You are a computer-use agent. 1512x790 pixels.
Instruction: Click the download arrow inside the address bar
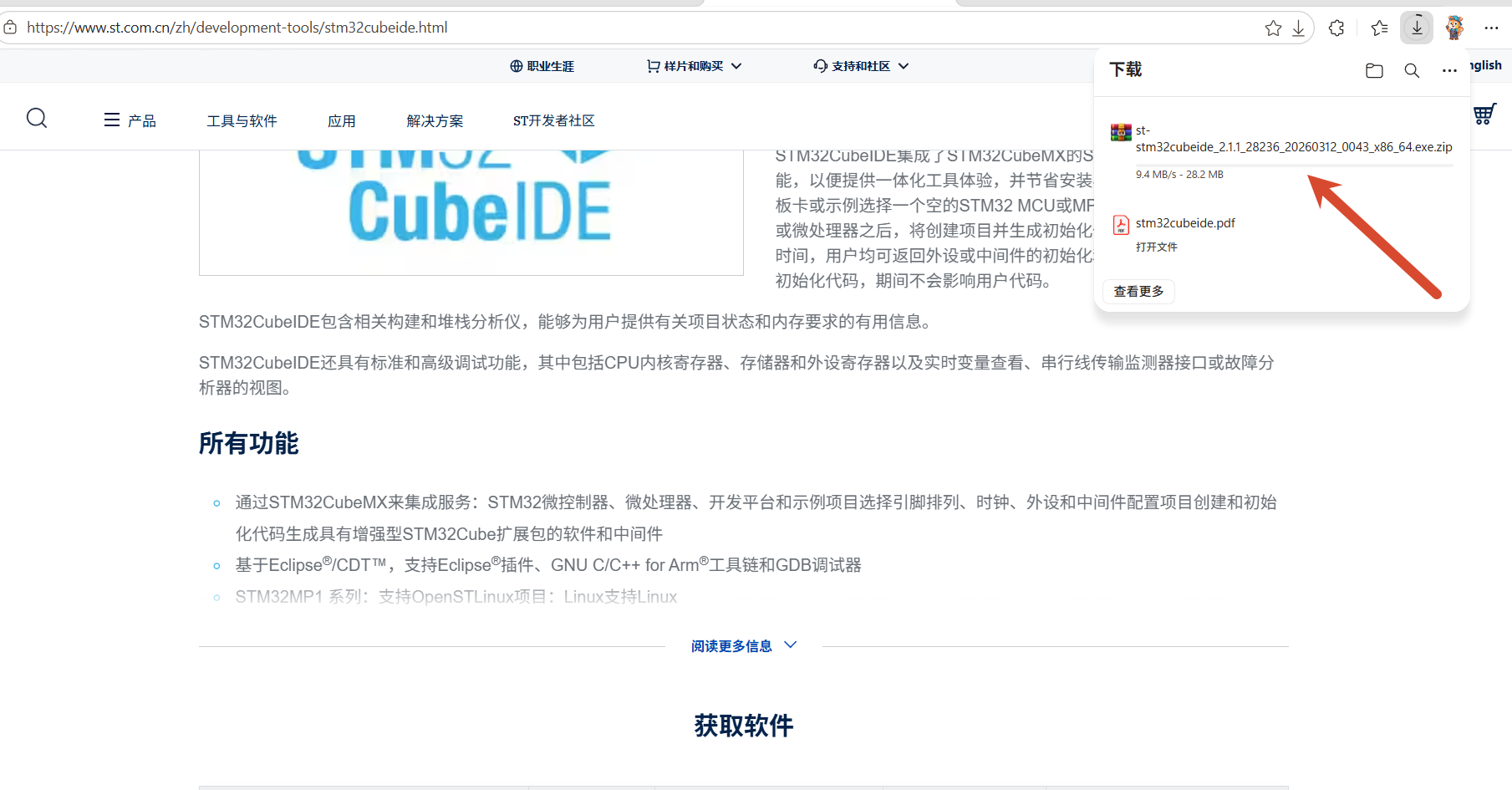[x=1298, y=28]
